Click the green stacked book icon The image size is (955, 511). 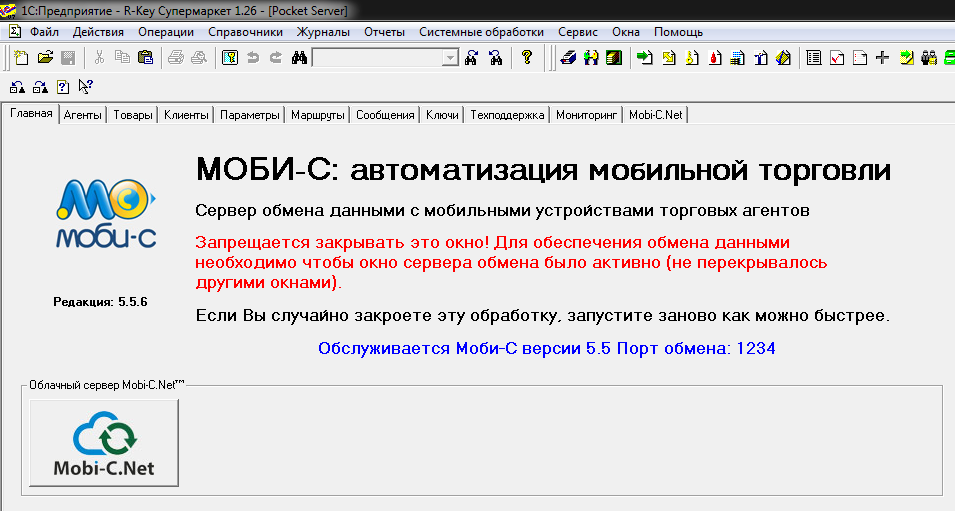pyautogui.click(x=614, y=58)
